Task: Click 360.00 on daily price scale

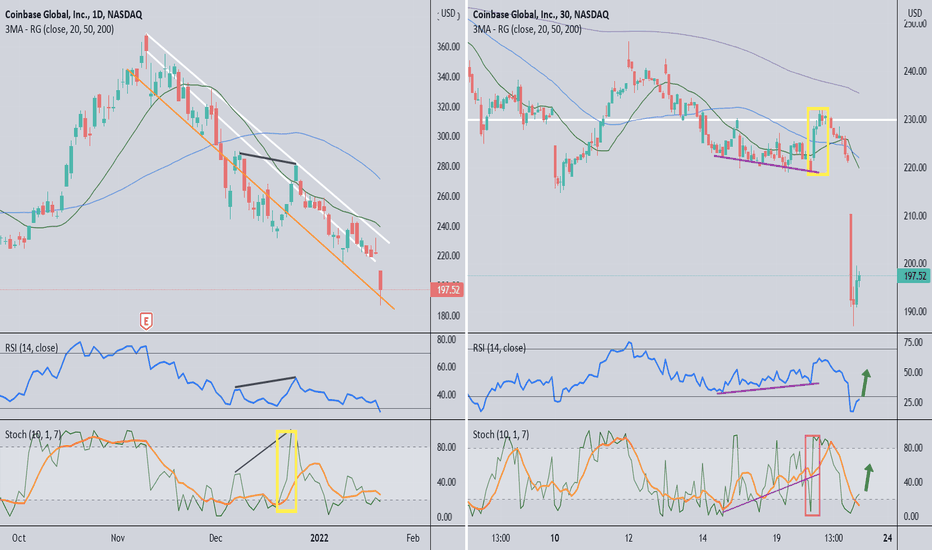Action: tap(448, 46)
